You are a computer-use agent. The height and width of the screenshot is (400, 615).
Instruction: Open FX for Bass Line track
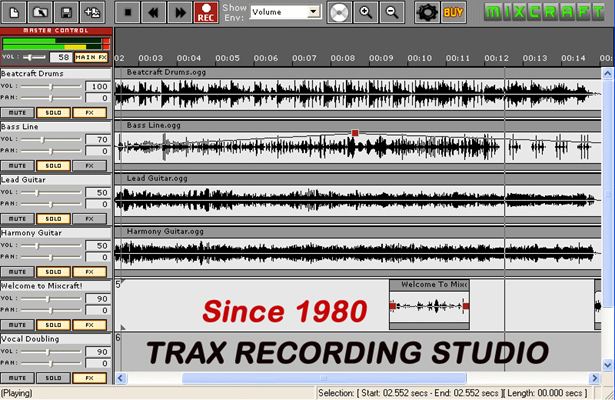89,165
